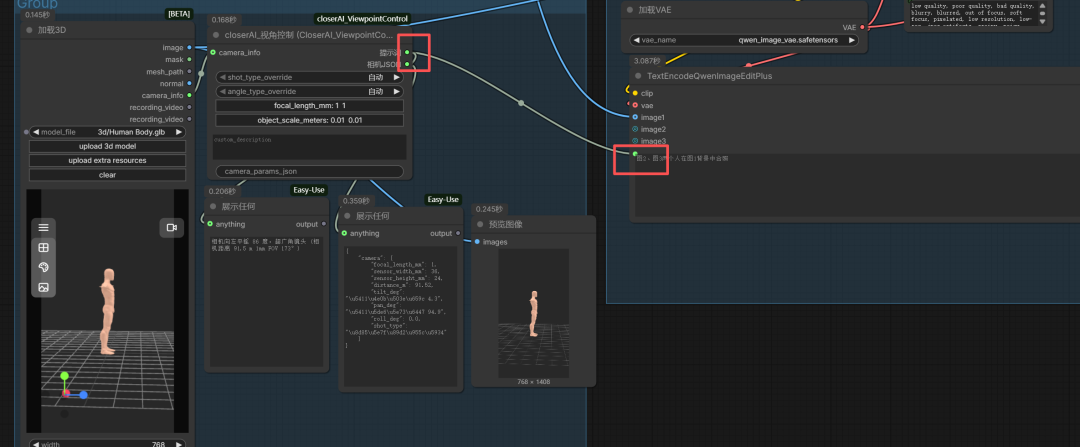Click the normal output slot dot

pos(189,83)
